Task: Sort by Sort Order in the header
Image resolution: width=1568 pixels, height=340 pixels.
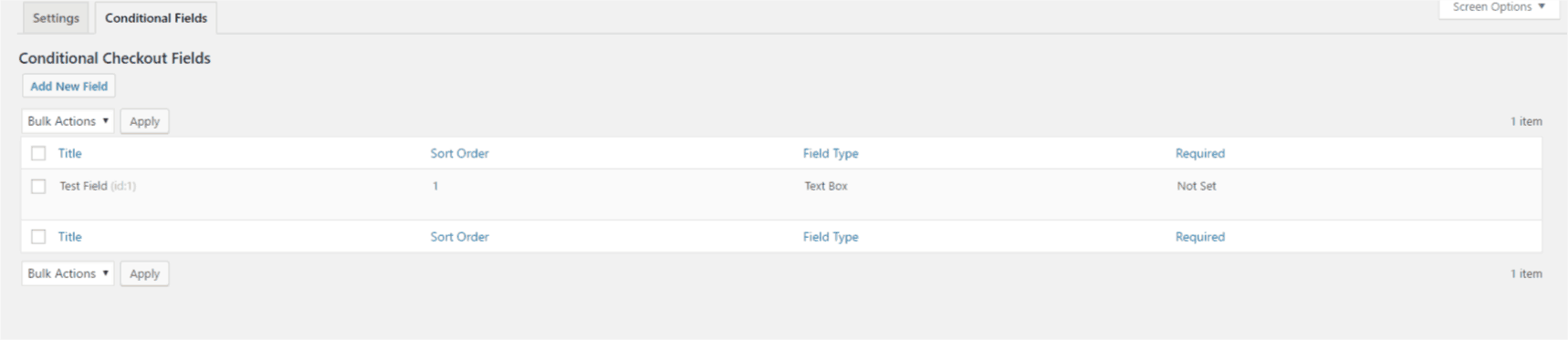Action: 459,153
